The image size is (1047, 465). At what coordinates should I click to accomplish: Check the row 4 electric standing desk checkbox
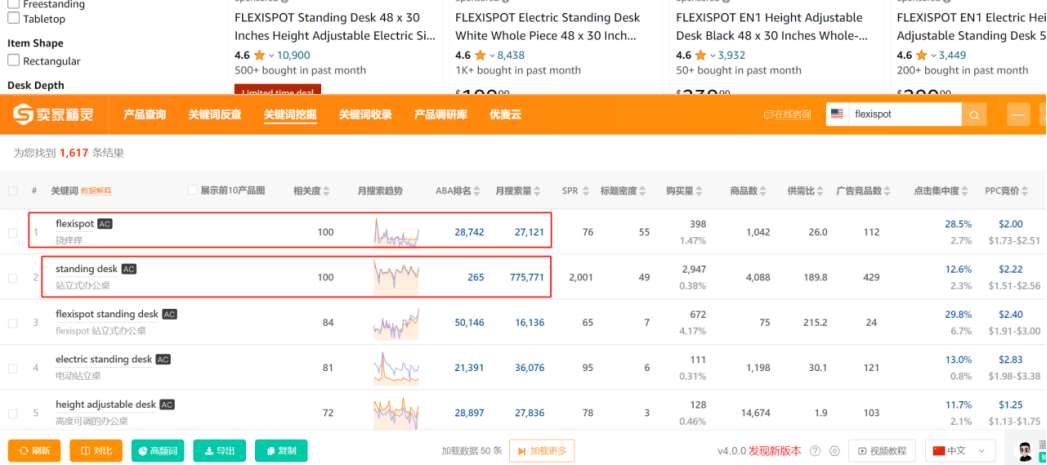[13, 368]
